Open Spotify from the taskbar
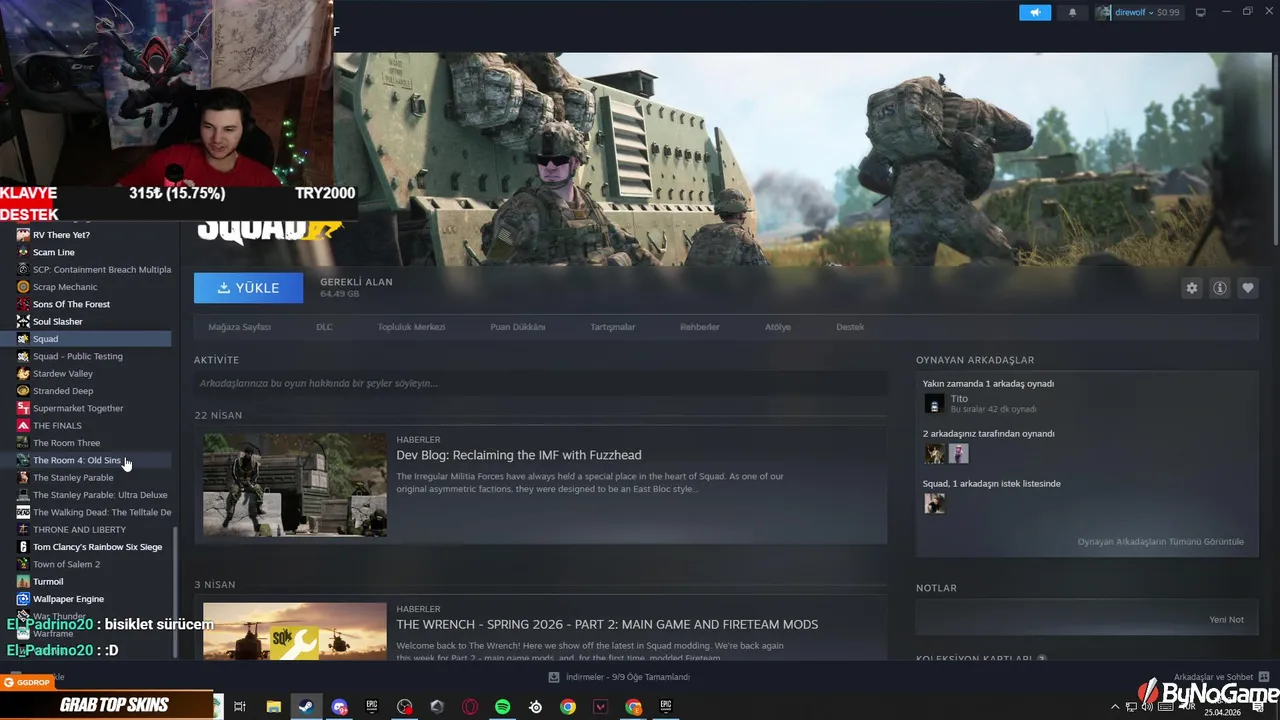The width and height of the screenshot is (1280, 720). tap(503, 707)
